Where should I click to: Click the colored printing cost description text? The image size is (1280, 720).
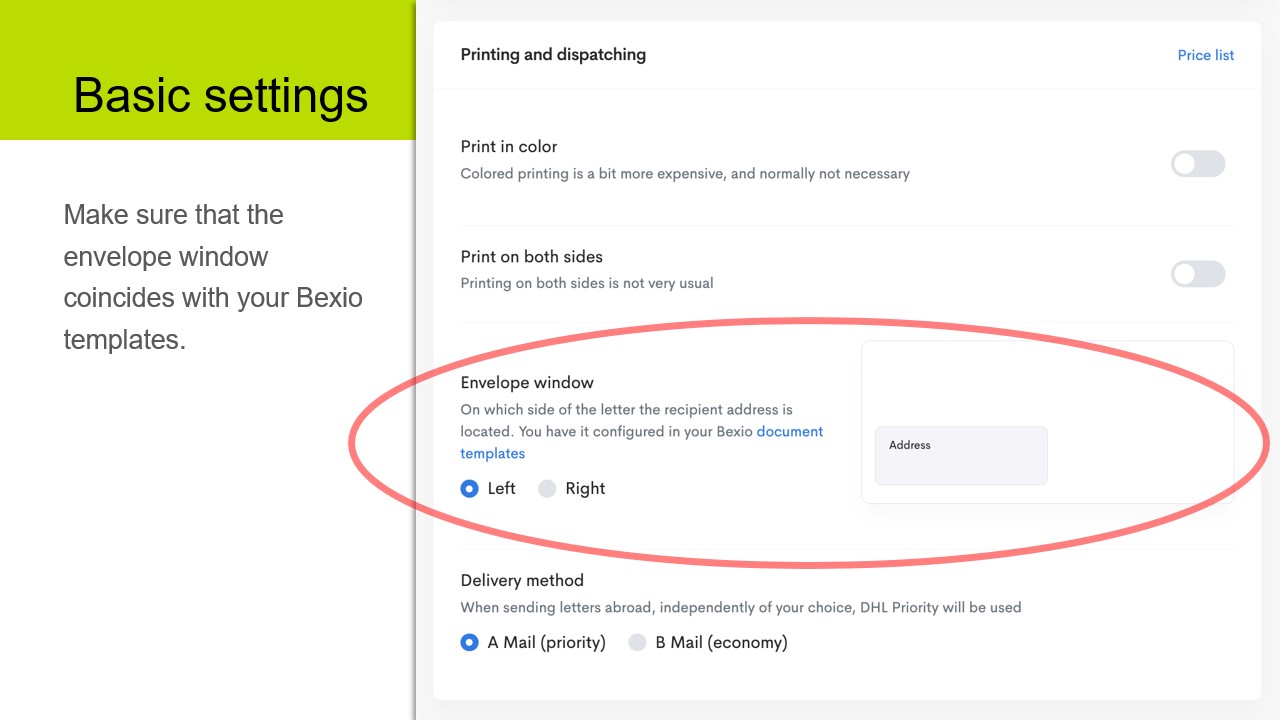click(x=684, y=174)
